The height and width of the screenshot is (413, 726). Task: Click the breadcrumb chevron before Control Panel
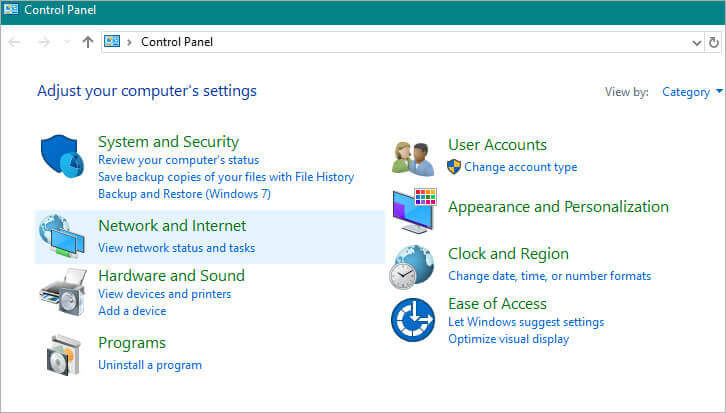[x=130, y=42]
